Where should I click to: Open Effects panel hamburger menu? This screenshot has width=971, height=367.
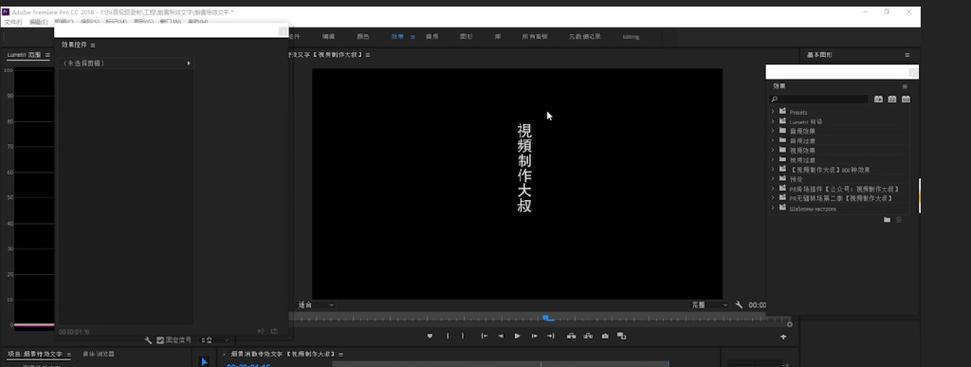904,86
